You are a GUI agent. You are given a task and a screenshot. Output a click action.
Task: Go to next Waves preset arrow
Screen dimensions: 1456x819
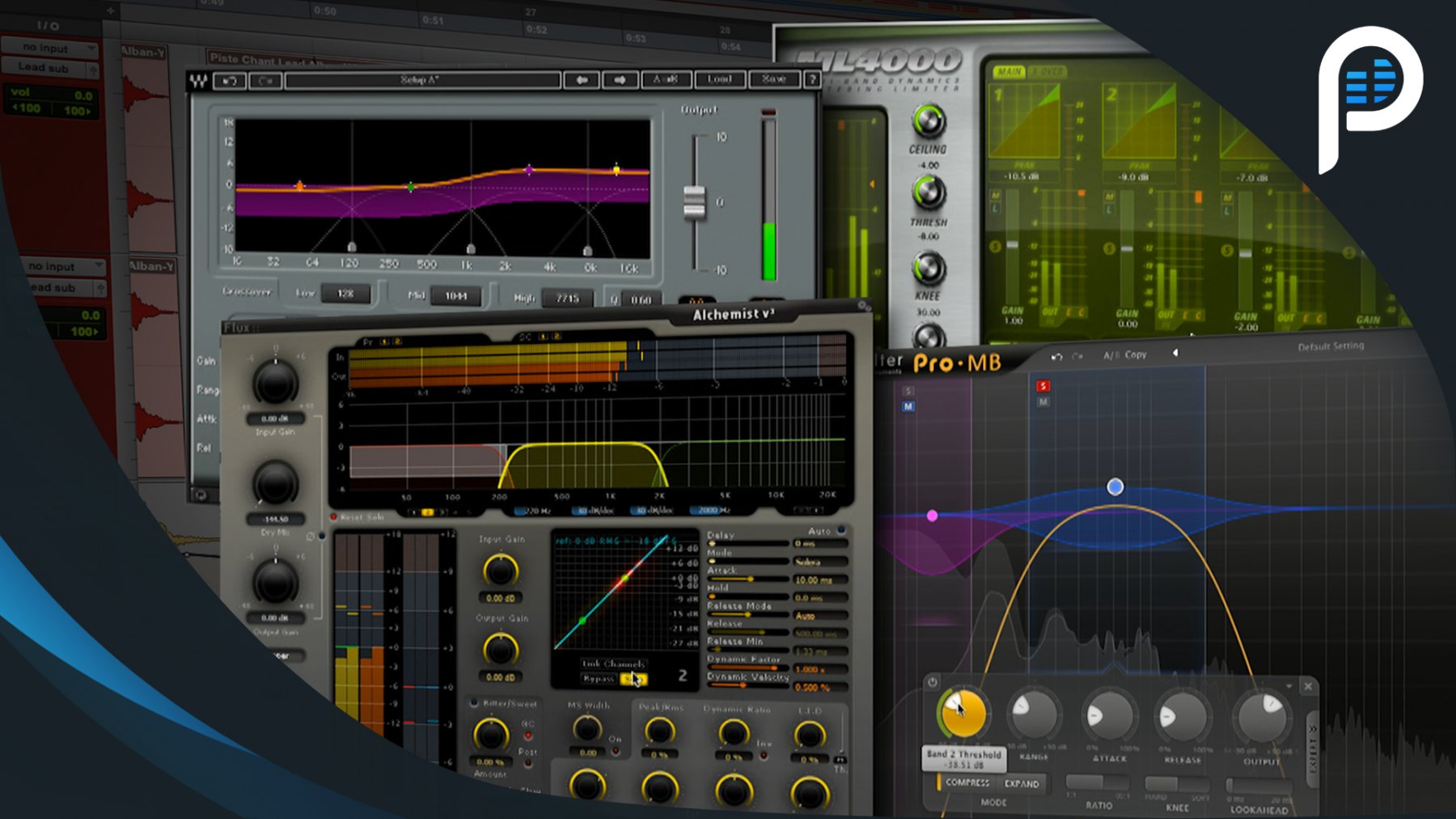pos(620,79)
